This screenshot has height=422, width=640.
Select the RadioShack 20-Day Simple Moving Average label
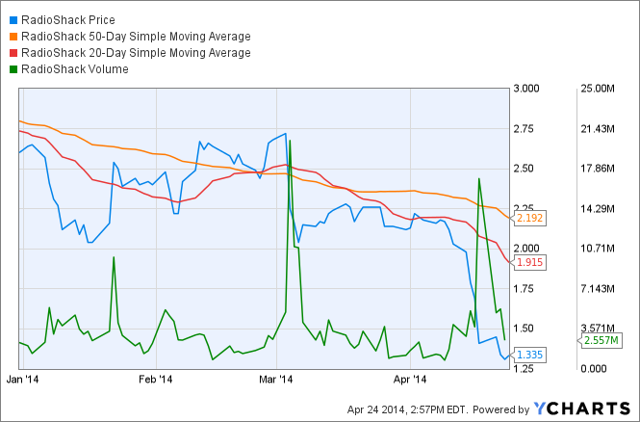point(136,53)
